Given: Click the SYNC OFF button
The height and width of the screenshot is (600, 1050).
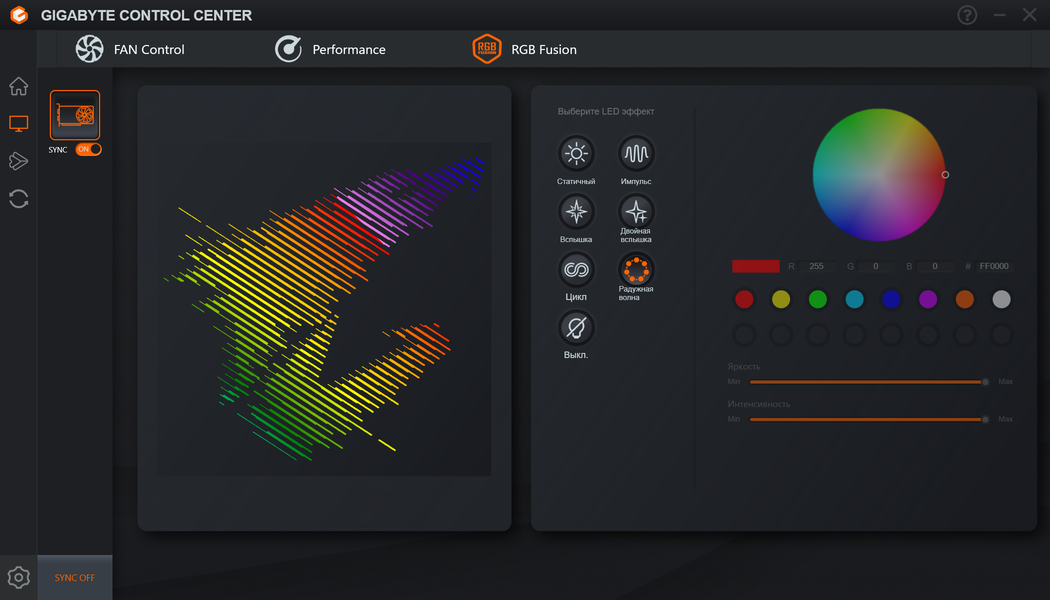Looking at the screenshot, I should point(75,577).
